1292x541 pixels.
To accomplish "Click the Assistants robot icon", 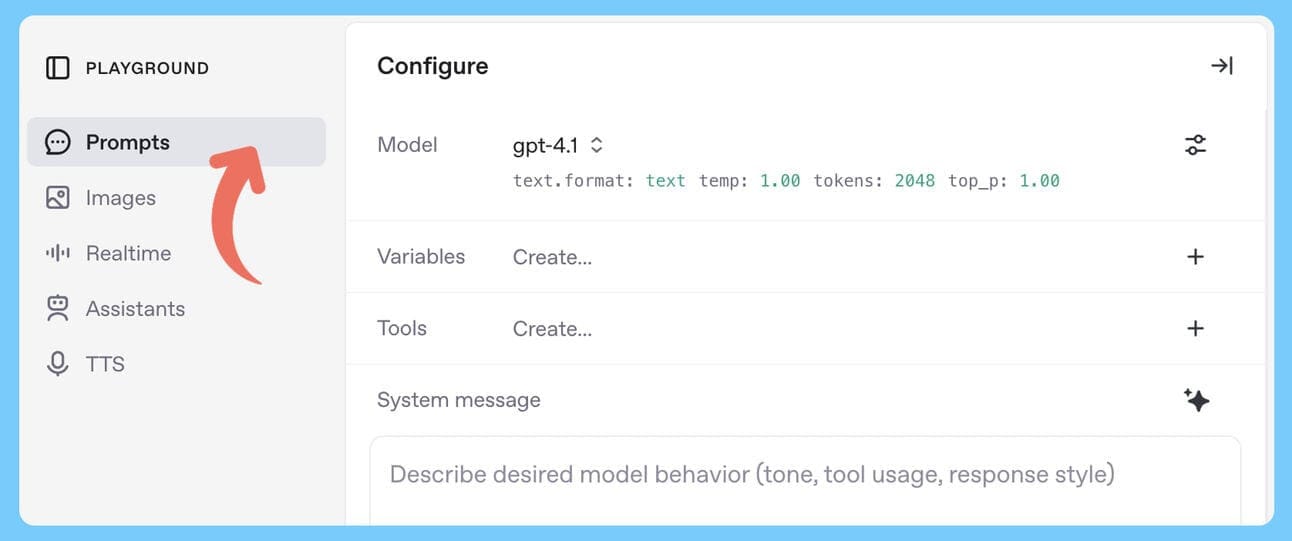I will click(x=58, y=308).
